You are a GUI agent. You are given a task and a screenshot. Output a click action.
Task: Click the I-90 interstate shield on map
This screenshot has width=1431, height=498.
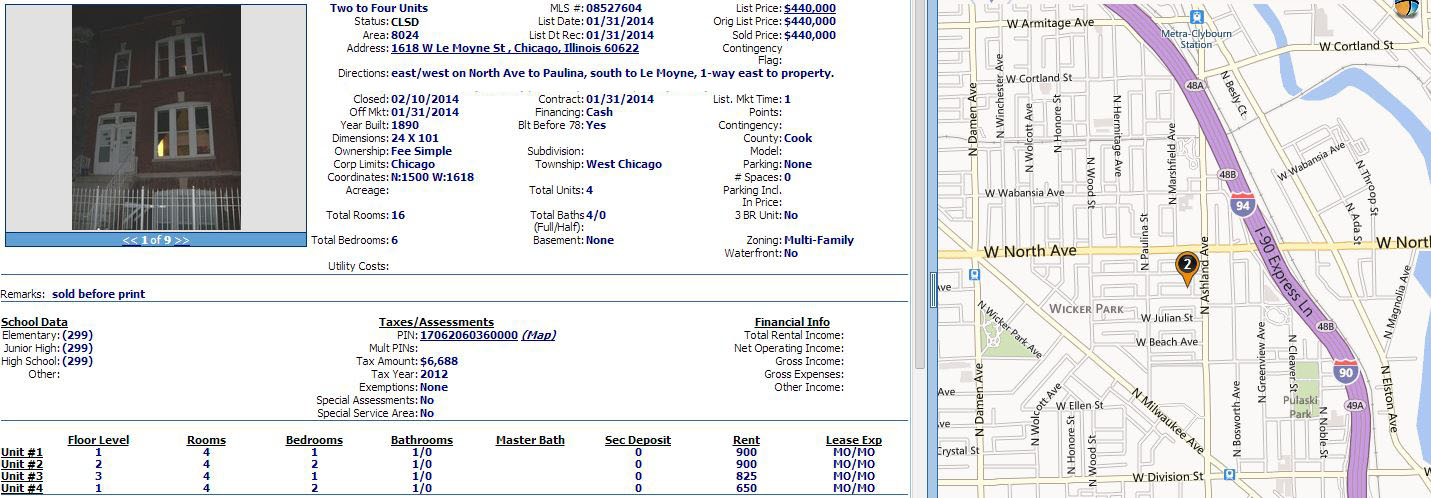1345,372
